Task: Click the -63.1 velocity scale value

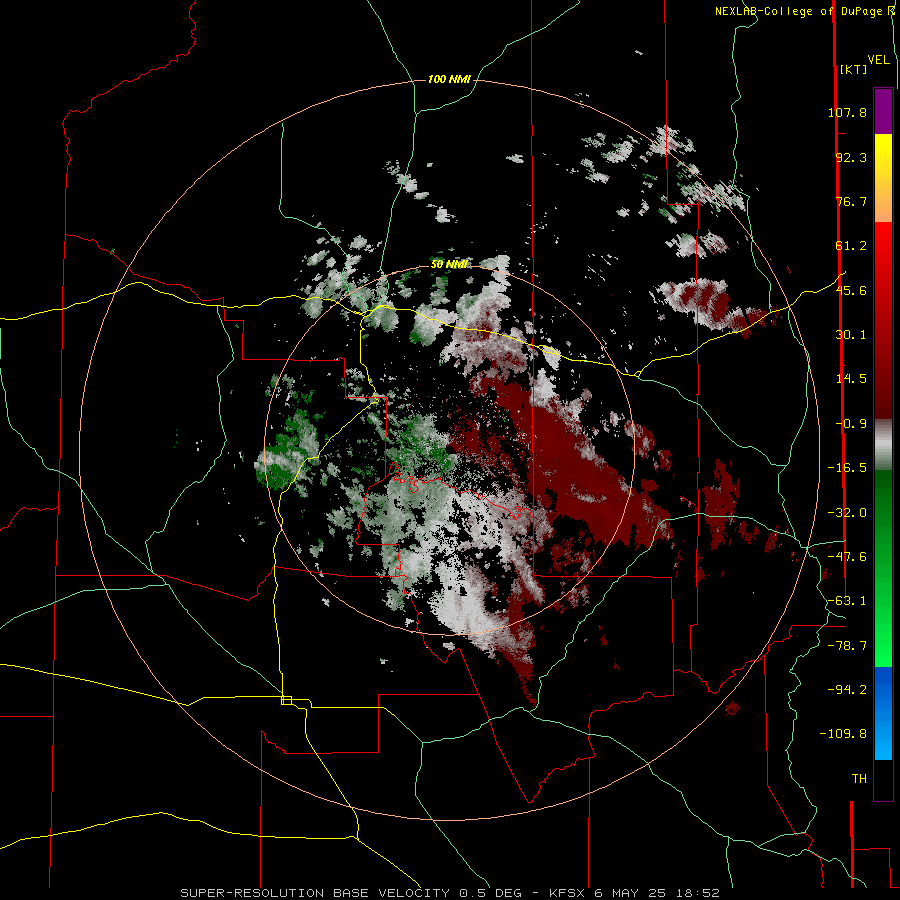Action: point(847,601)
